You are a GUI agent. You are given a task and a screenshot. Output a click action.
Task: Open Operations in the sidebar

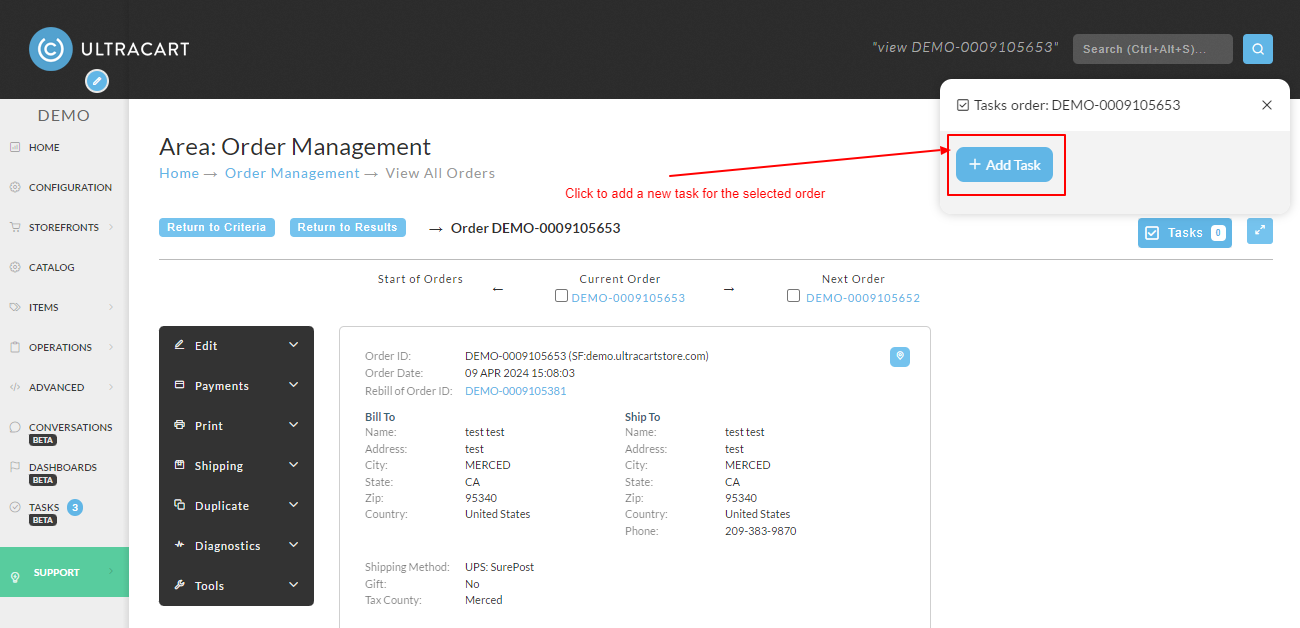pyautogui.click(x=64, y=347)
